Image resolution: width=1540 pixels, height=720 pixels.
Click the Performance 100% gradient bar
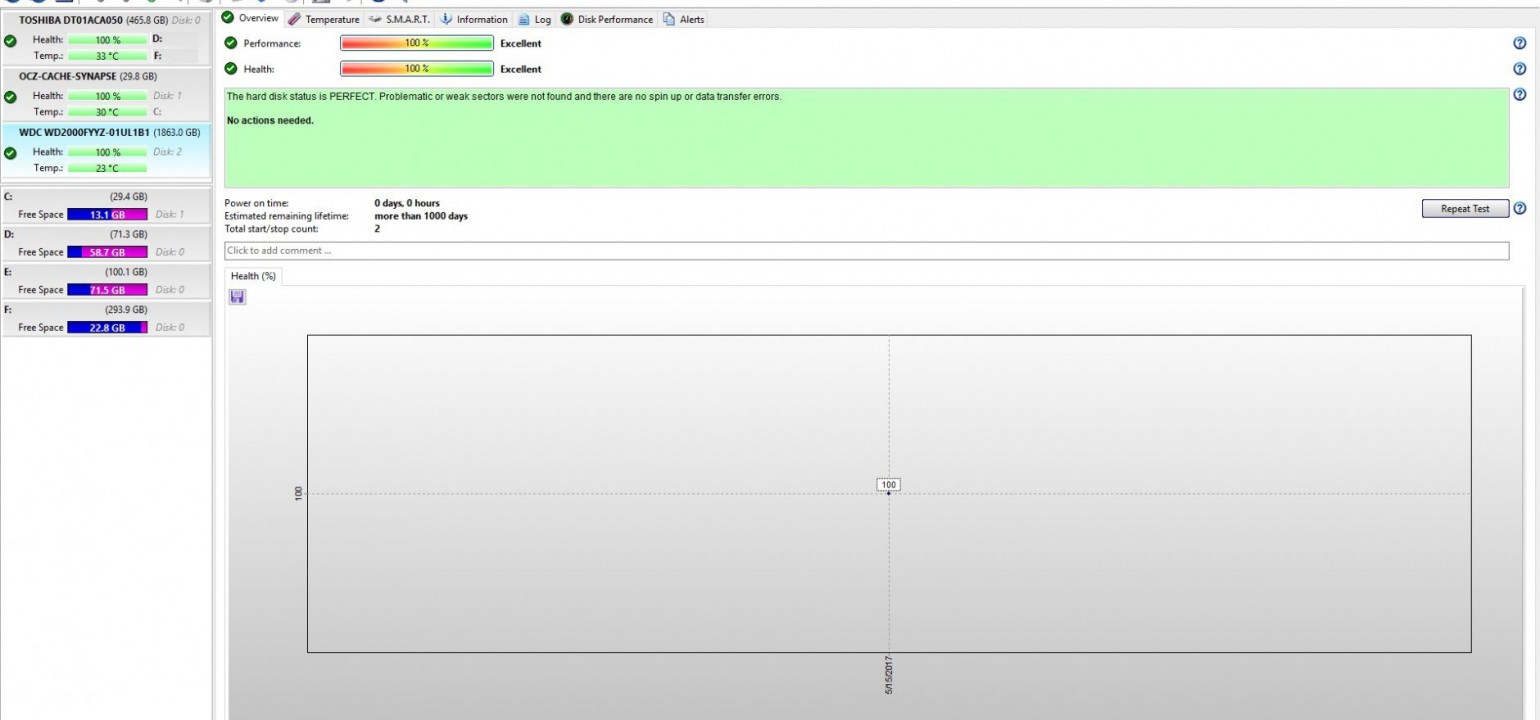point(417,43)
